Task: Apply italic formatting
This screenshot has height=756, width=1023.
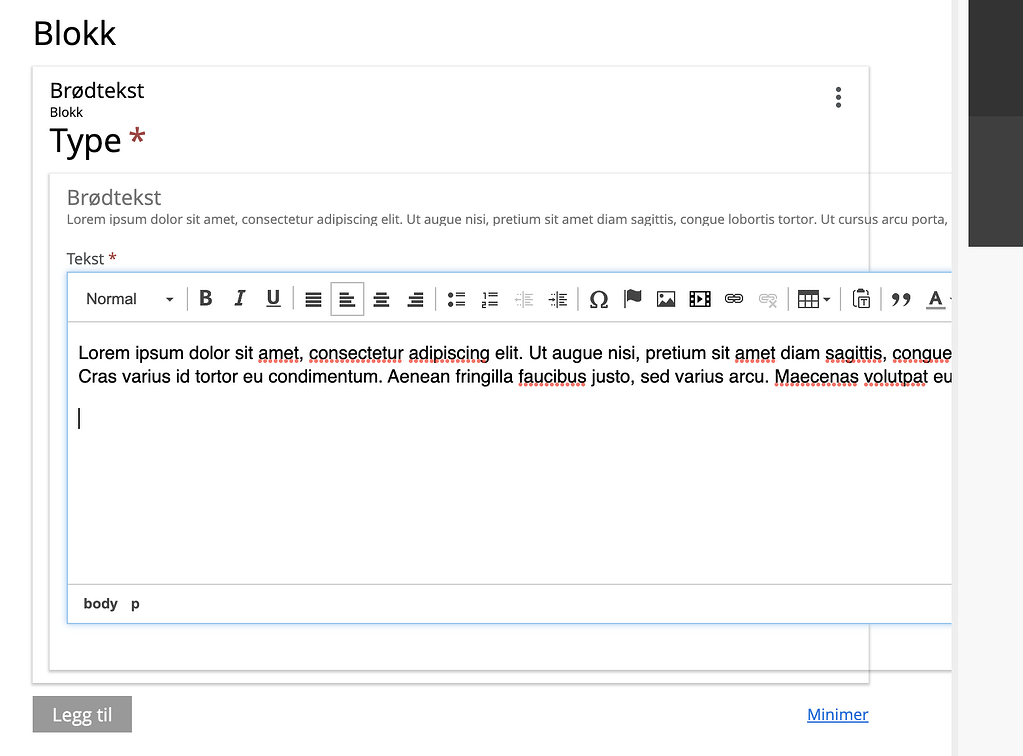Action: (239, 298)
